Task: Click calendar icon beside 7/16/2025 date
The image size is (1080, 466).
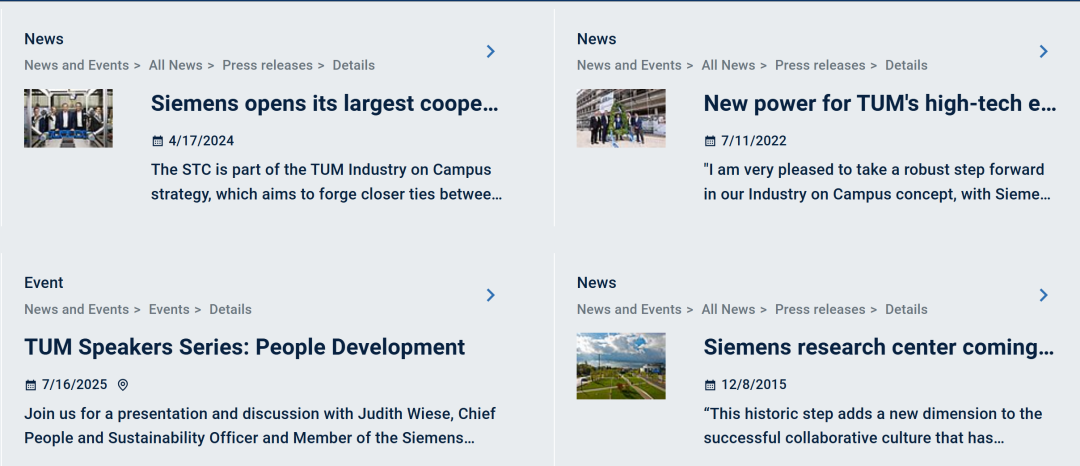Action: (30, 385)
